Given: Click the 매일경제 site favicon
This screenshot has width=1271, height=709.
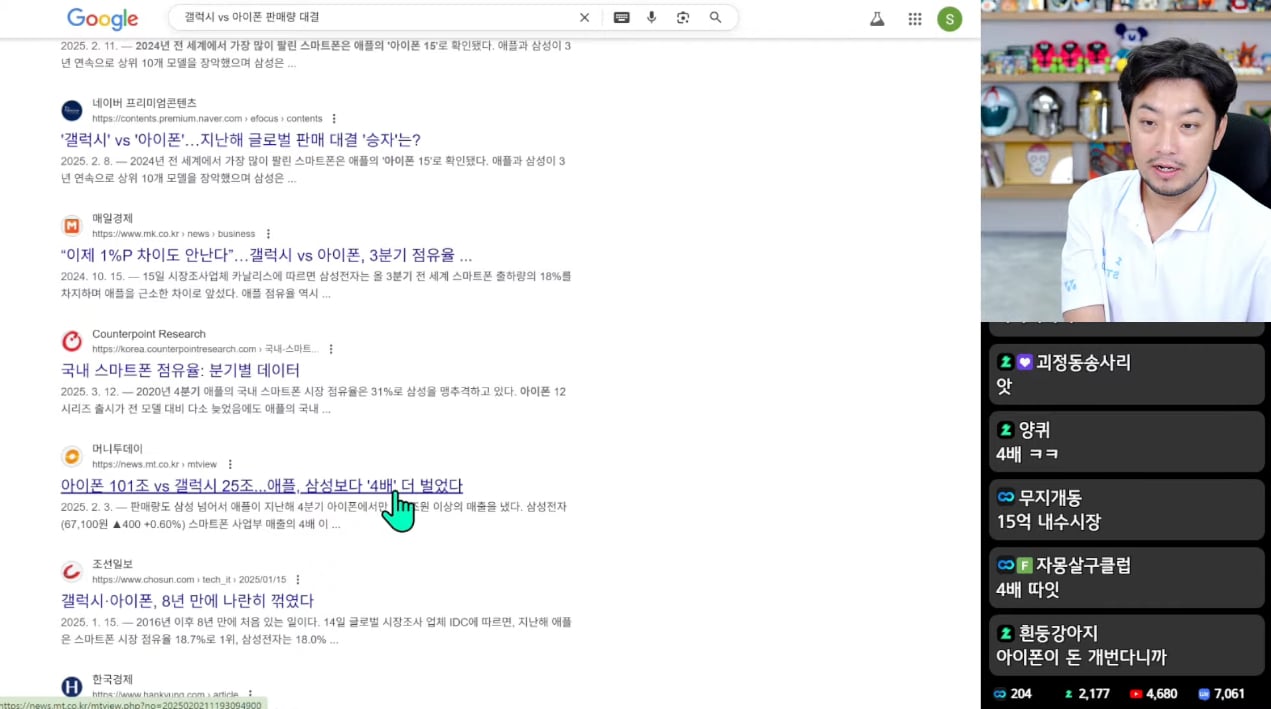Looking at the screenshot, I should point(72,225).
